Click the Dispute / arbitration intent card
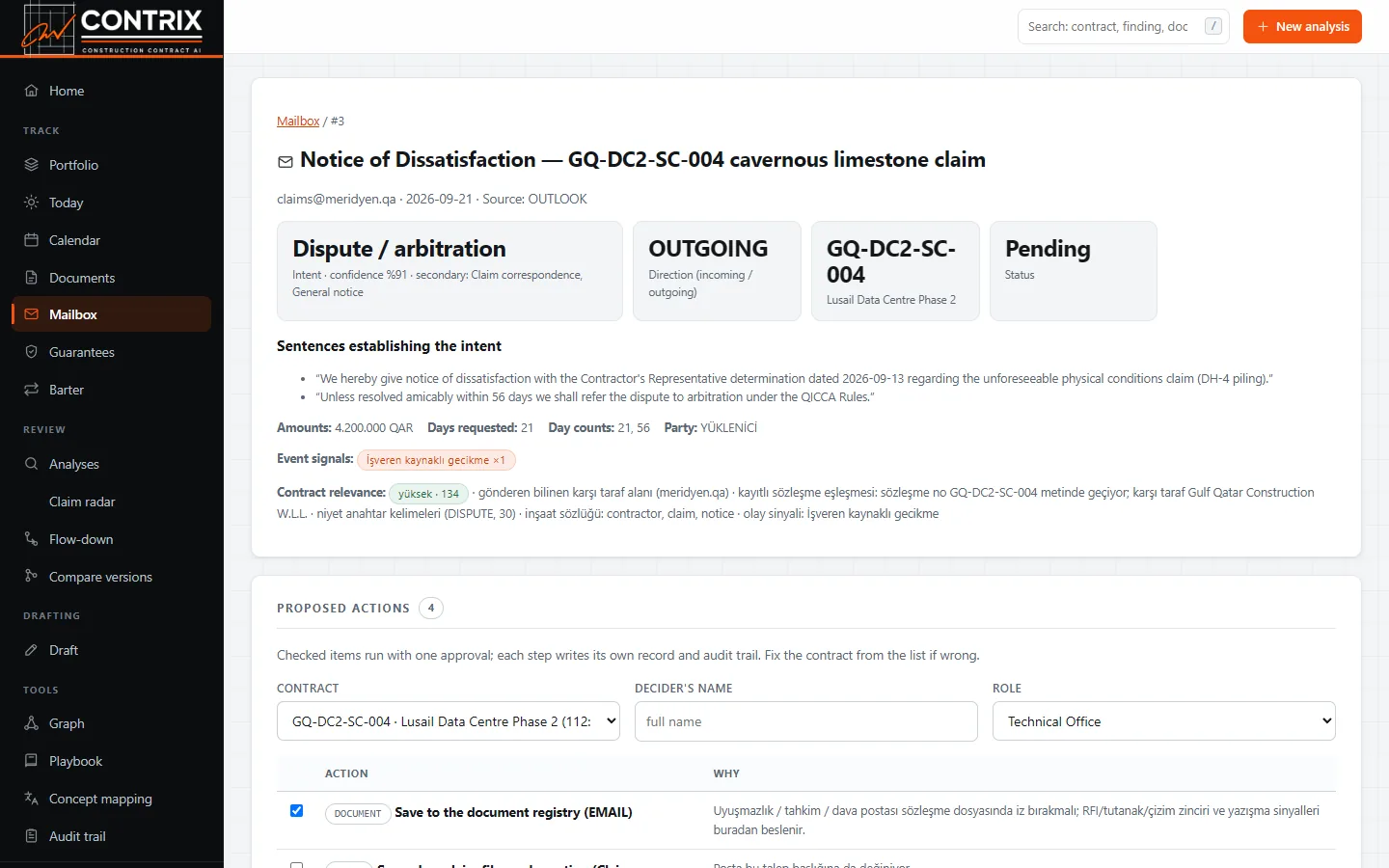The width and height of the screenshot is (1389, 868). click(449, 271)
